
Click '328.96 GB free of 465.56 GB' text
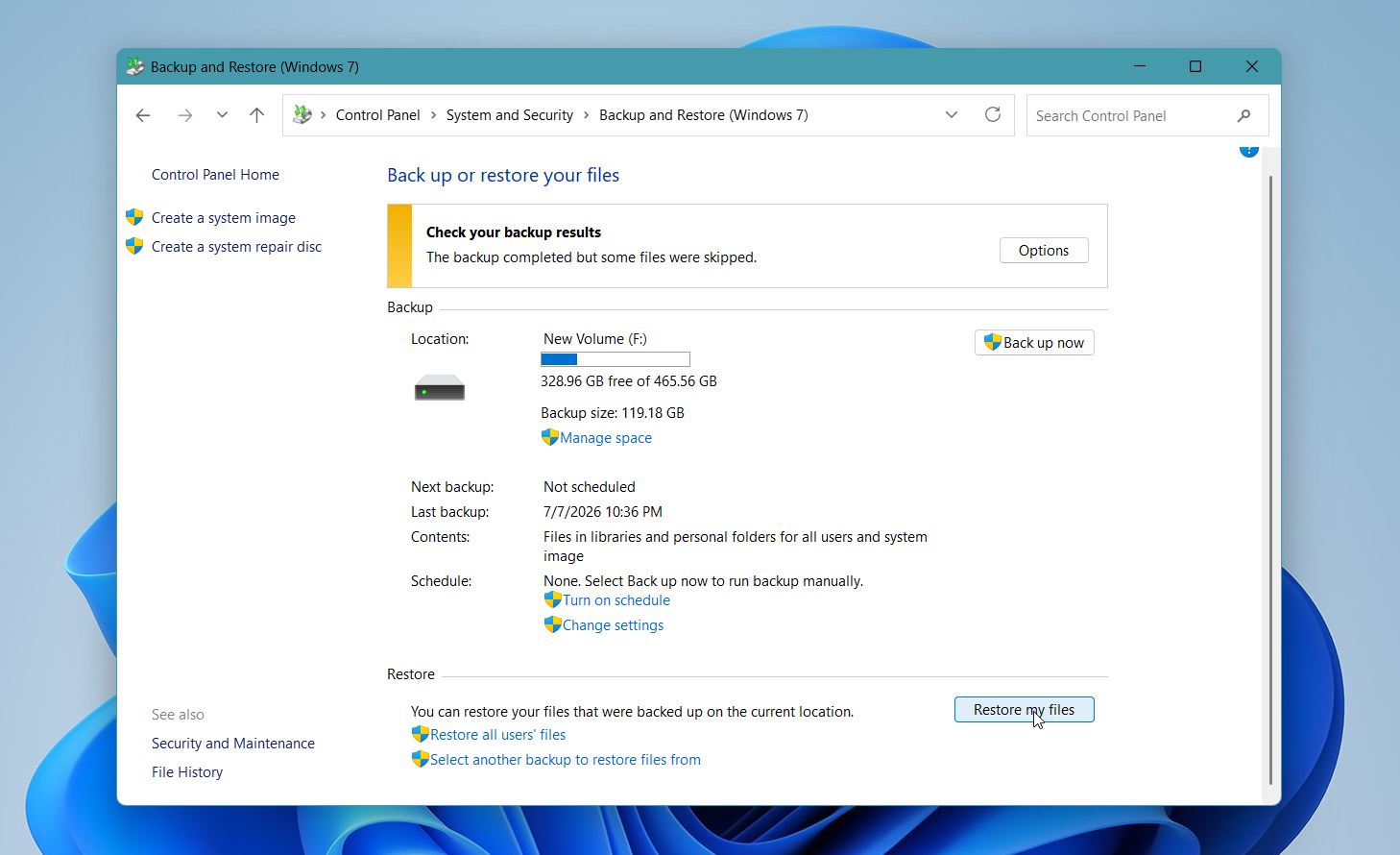click(x=629, y=381)
